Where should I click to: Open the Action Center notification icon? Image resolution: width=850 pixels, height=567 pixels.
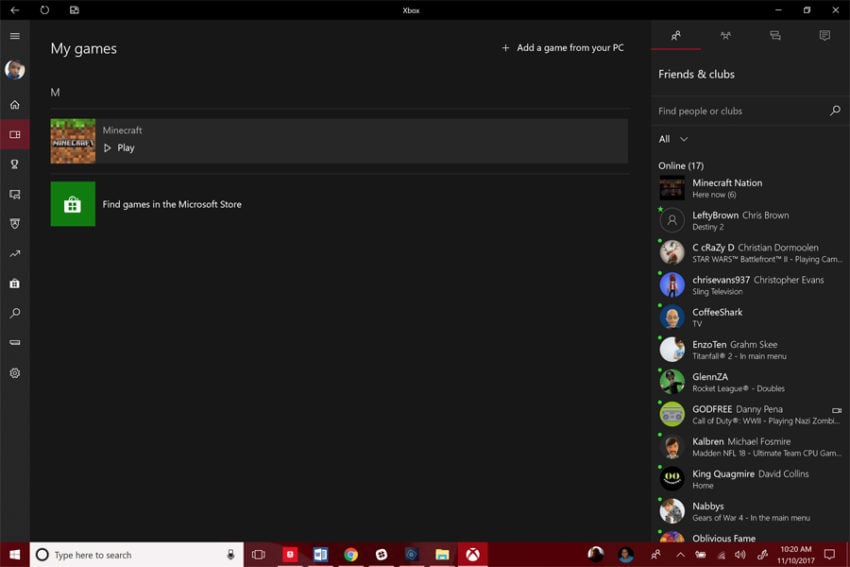829,555
